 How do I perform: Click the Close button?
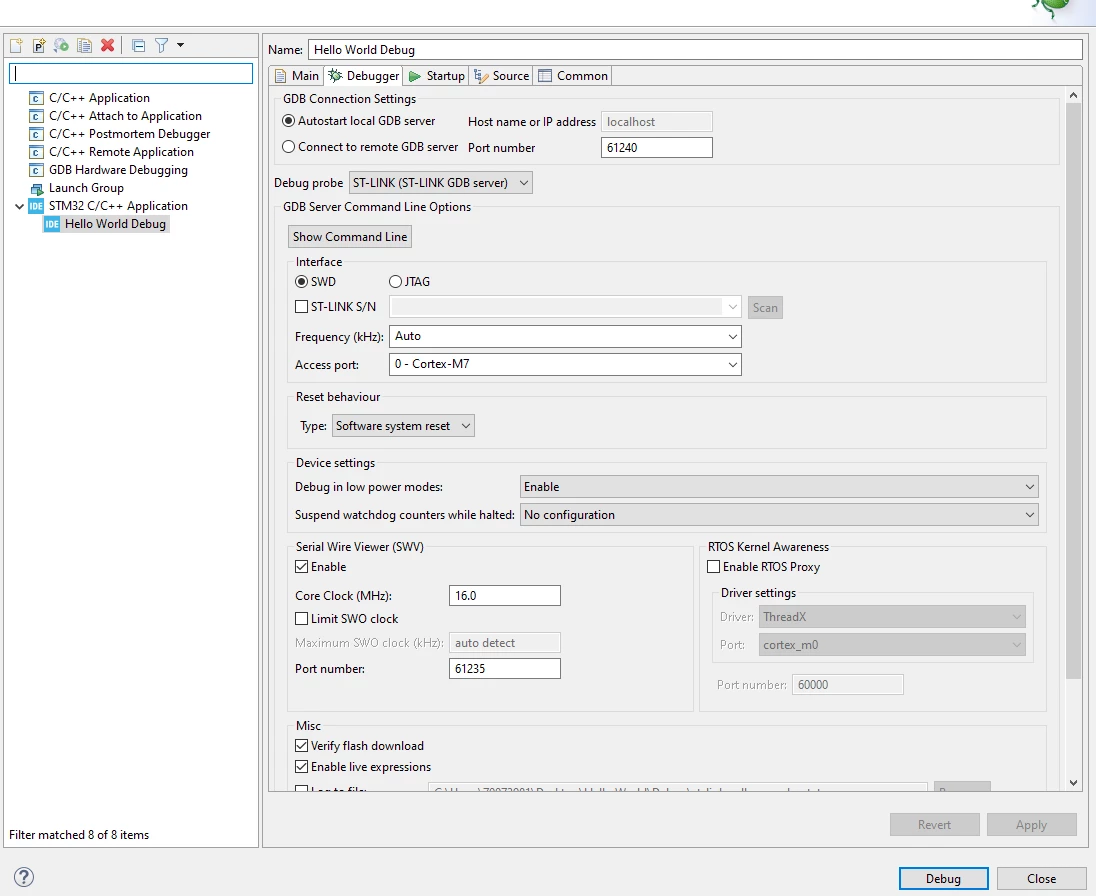click(x=1041, y=879)
